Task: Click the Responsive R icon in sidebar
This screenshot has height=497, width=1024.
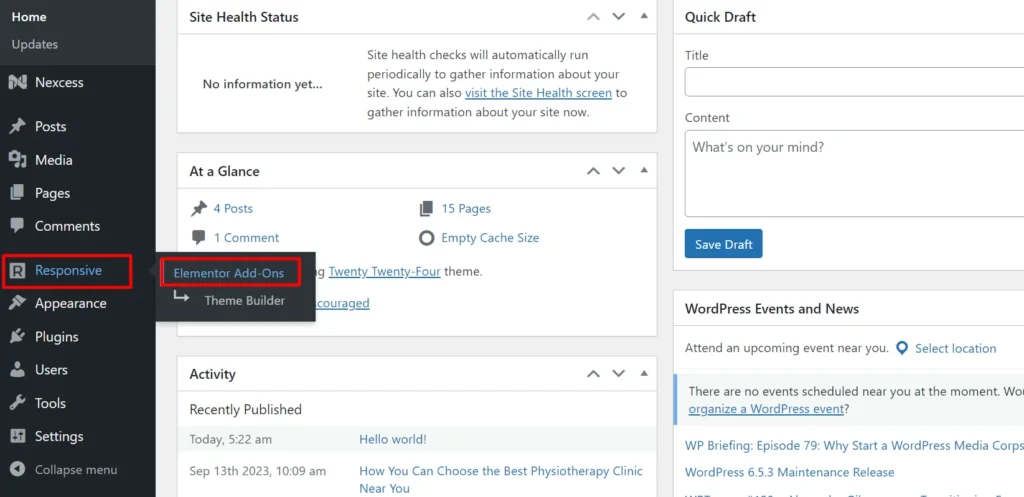Action: [x=18, y=270]
